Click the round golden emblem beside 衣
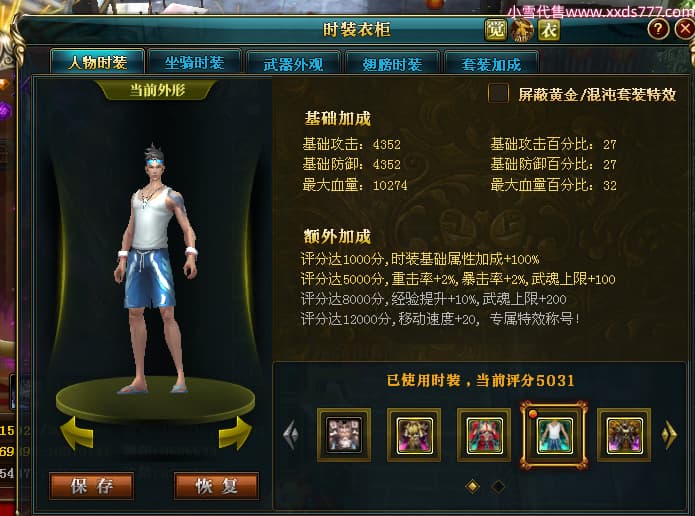This screenshot has width=695, height=516. pos(522,30)
